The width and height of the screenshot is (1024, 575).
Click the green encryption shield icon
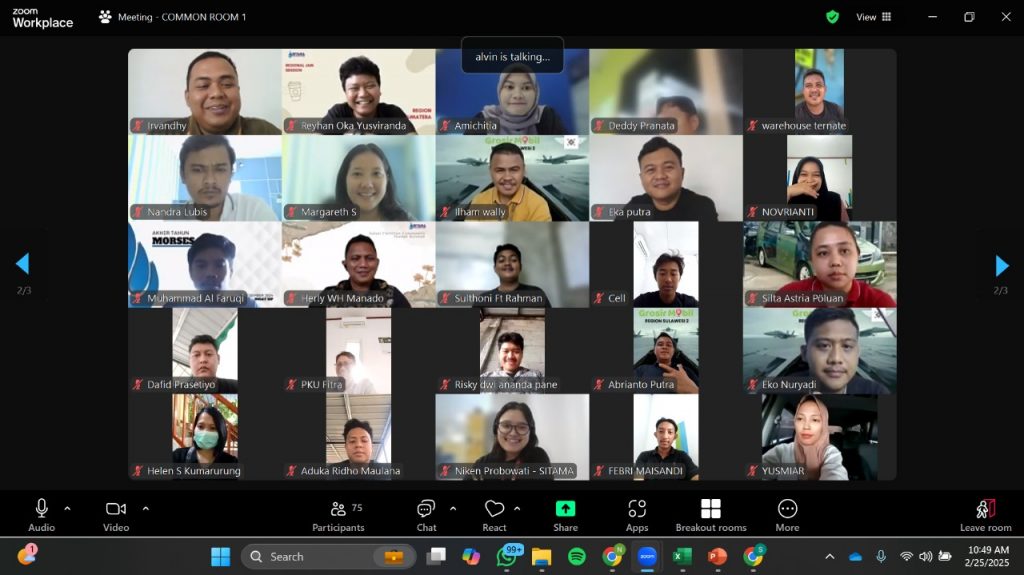(x=832, y=17)
